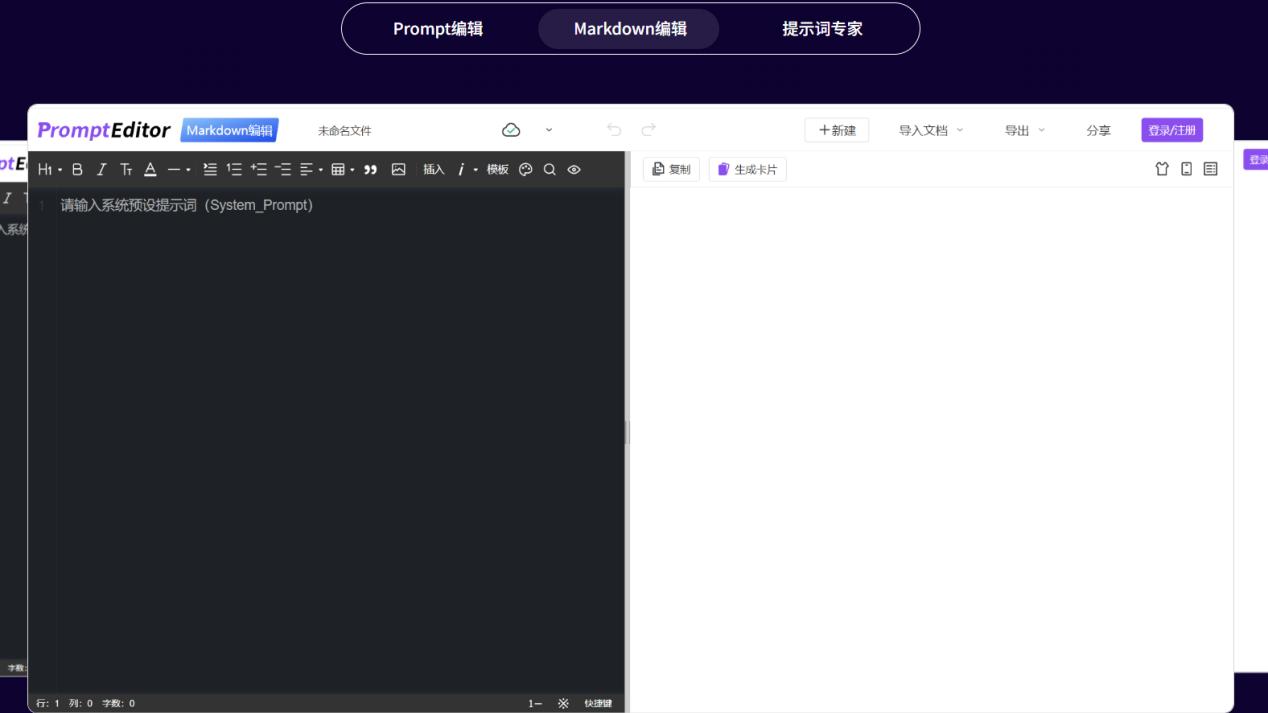Switch to the Prompt编辑 tab
The width and height of the screenshot is (1268, 713).
click(438, 29)
